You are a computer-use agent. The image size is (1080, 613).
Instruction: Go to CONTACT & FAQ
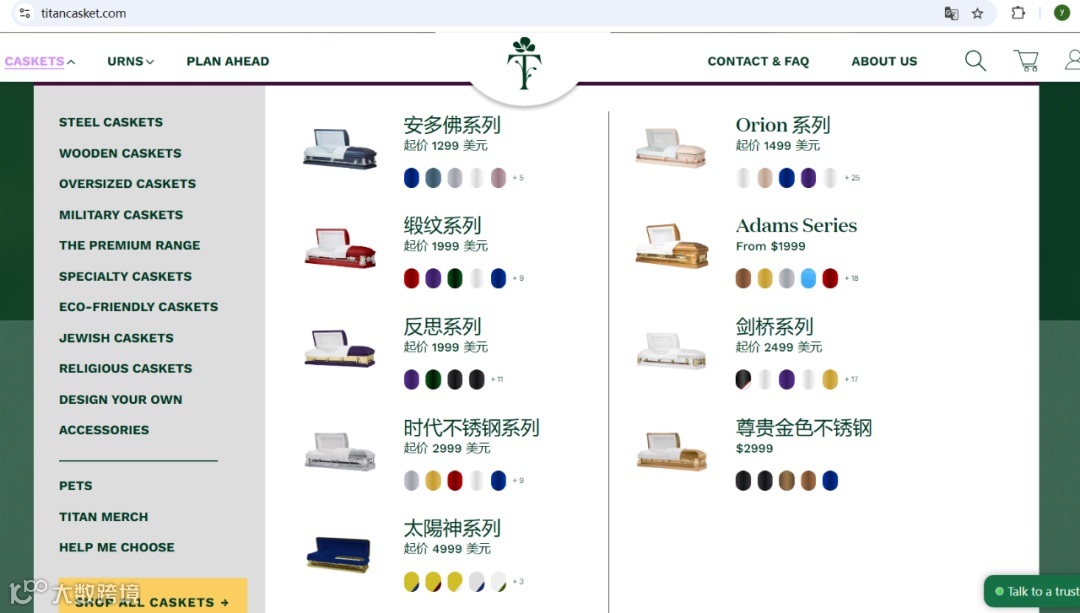pos(758,61)
